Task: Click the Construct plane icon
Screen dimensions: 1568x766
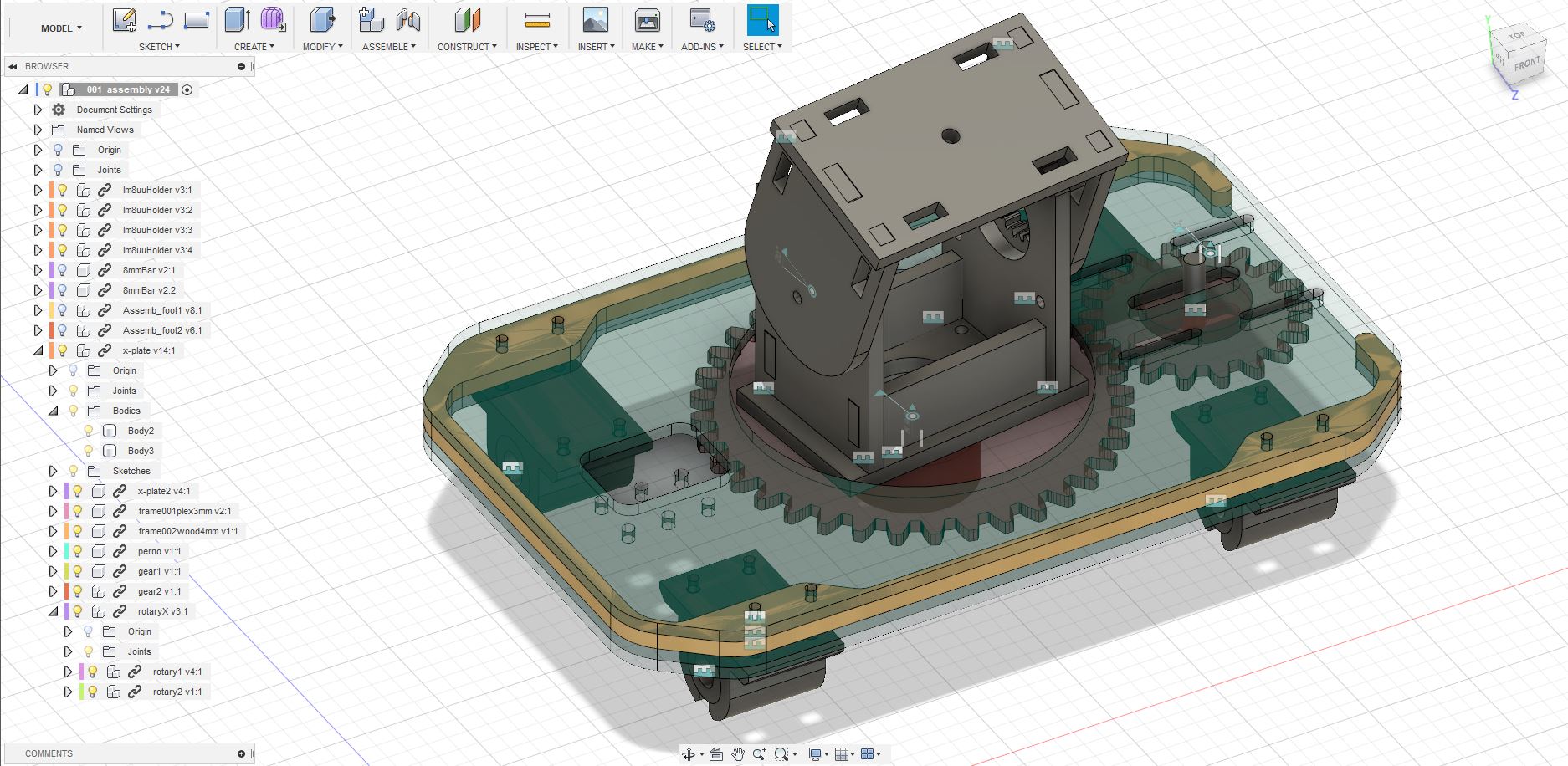Action: tap(468, 20)
